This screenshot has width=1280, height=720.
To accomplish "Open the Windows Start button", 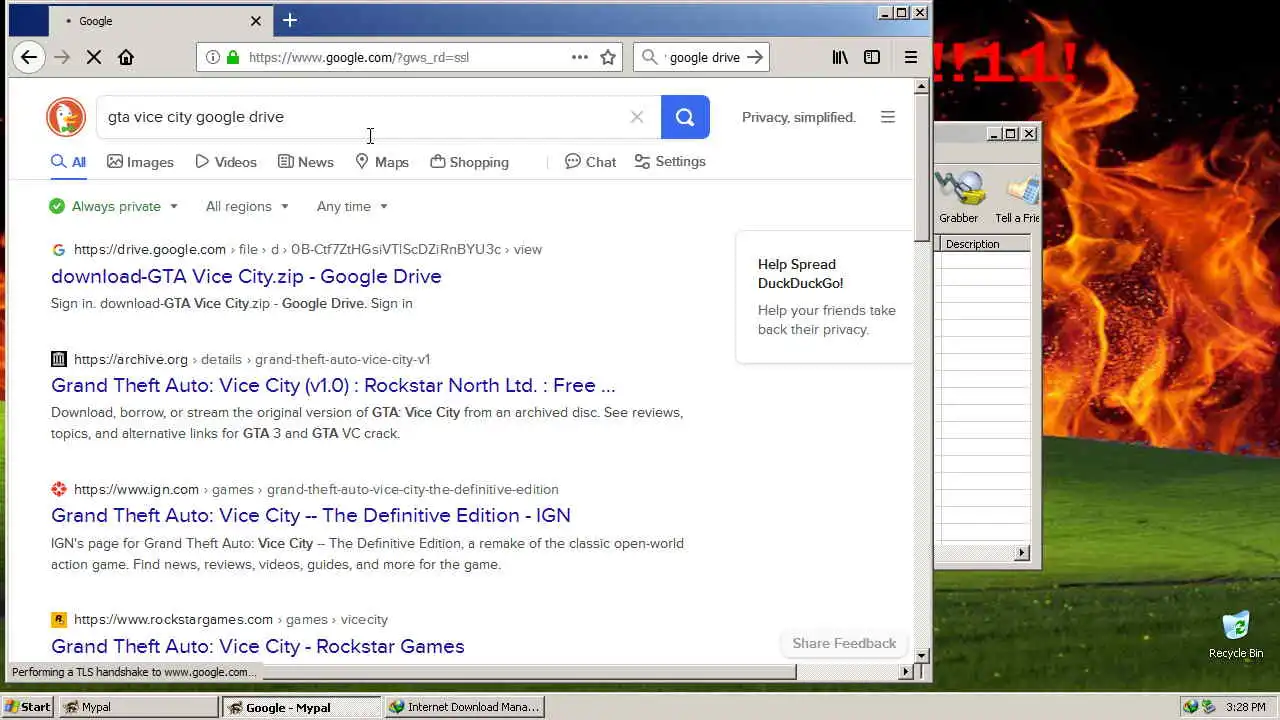I will (27, 707).
